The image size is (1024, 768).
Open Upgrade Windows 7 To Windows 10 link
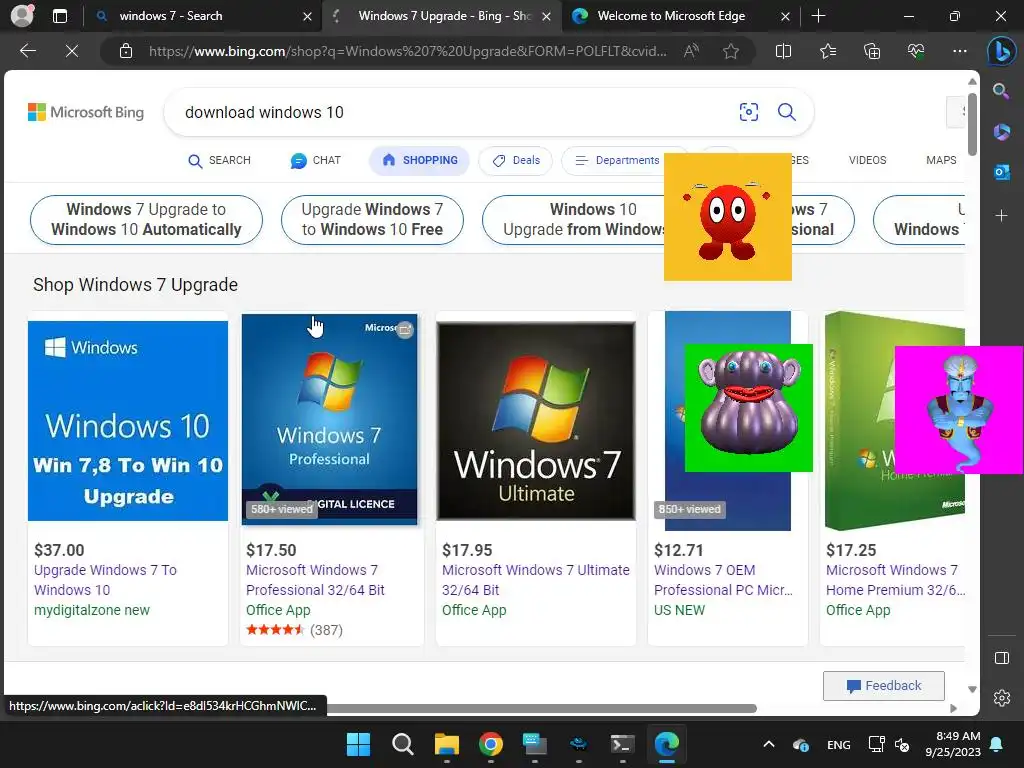tap(105, 580)
